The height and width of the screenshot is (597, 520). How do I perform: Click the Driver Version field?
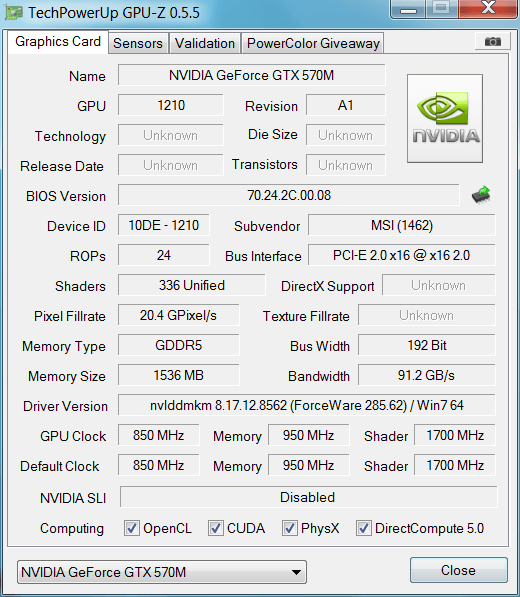pos(306,405)
